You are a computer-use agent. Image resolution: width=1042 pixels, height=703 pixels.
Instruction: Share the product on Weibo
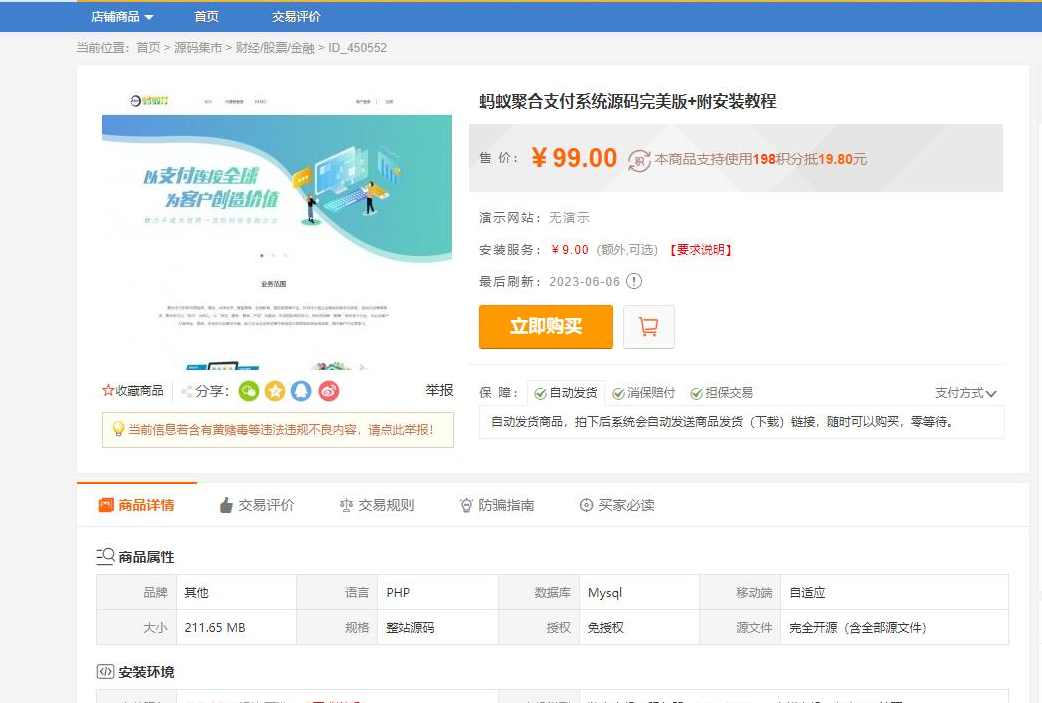pyautogui.click(x=329, y=391)
